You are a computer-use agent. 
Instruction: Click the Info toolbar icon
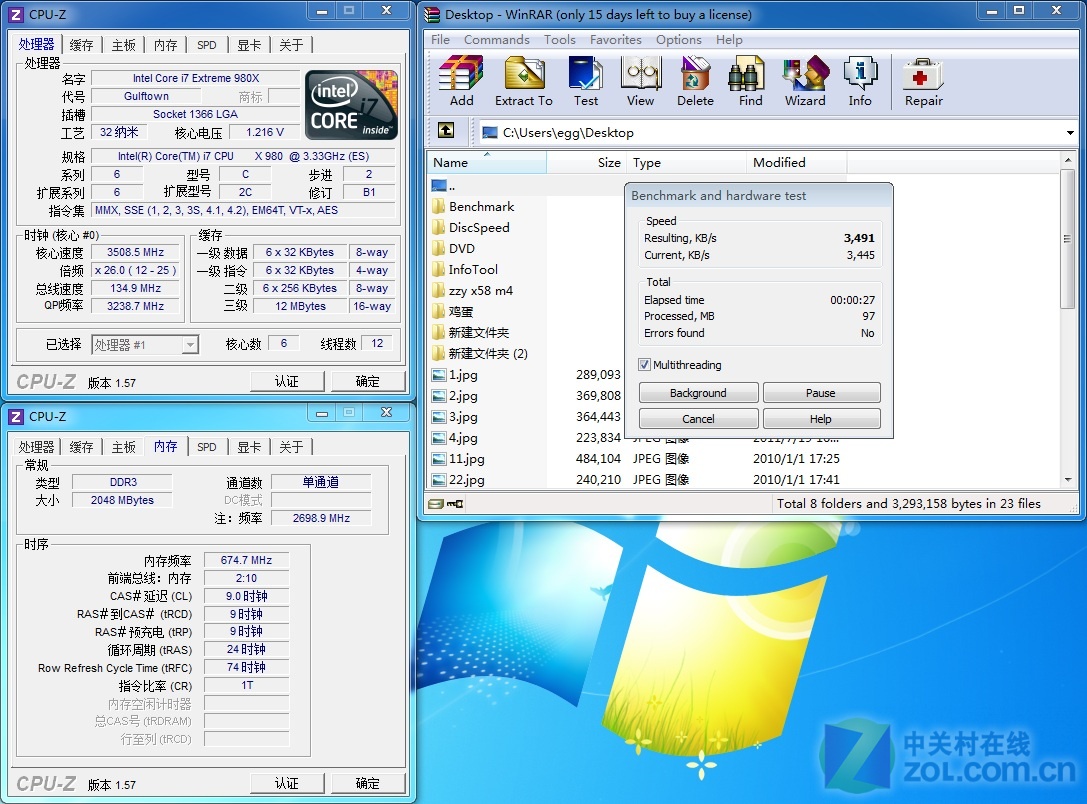pyautogui.click(x=860, y=80)
